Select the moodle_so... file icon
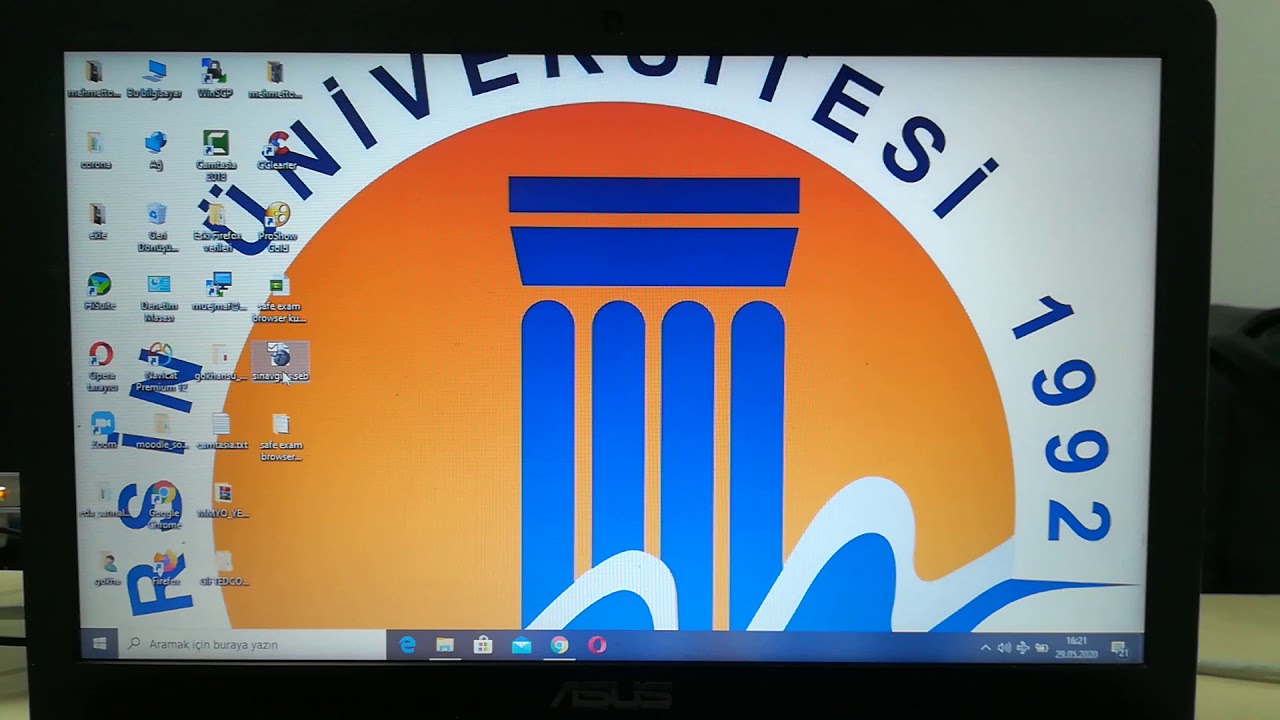The width and height of the screenshot is (1280, 720). (x=161, y=431)
